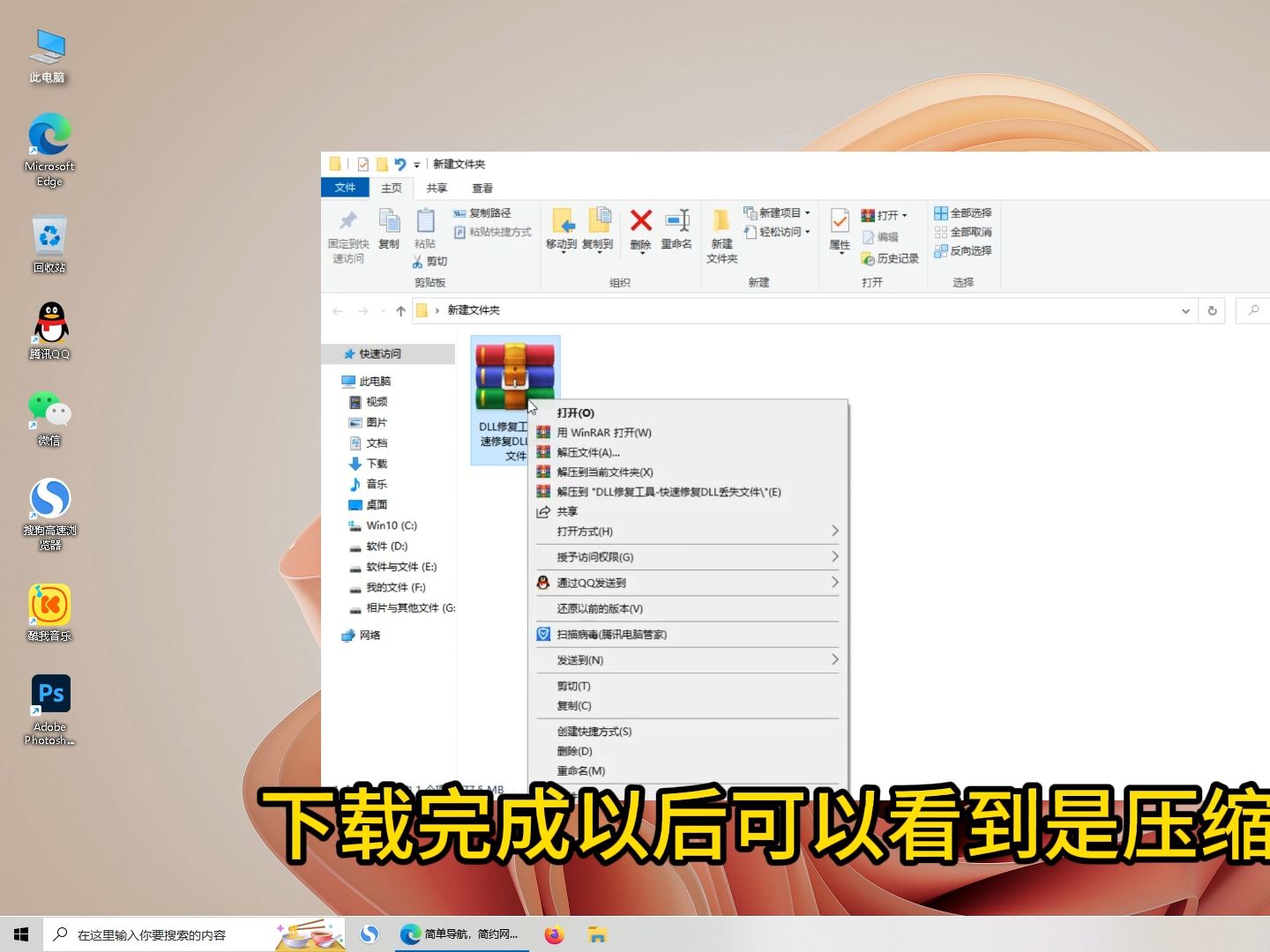Click 全部取消 in the ribbon

(x=963, y=232)
